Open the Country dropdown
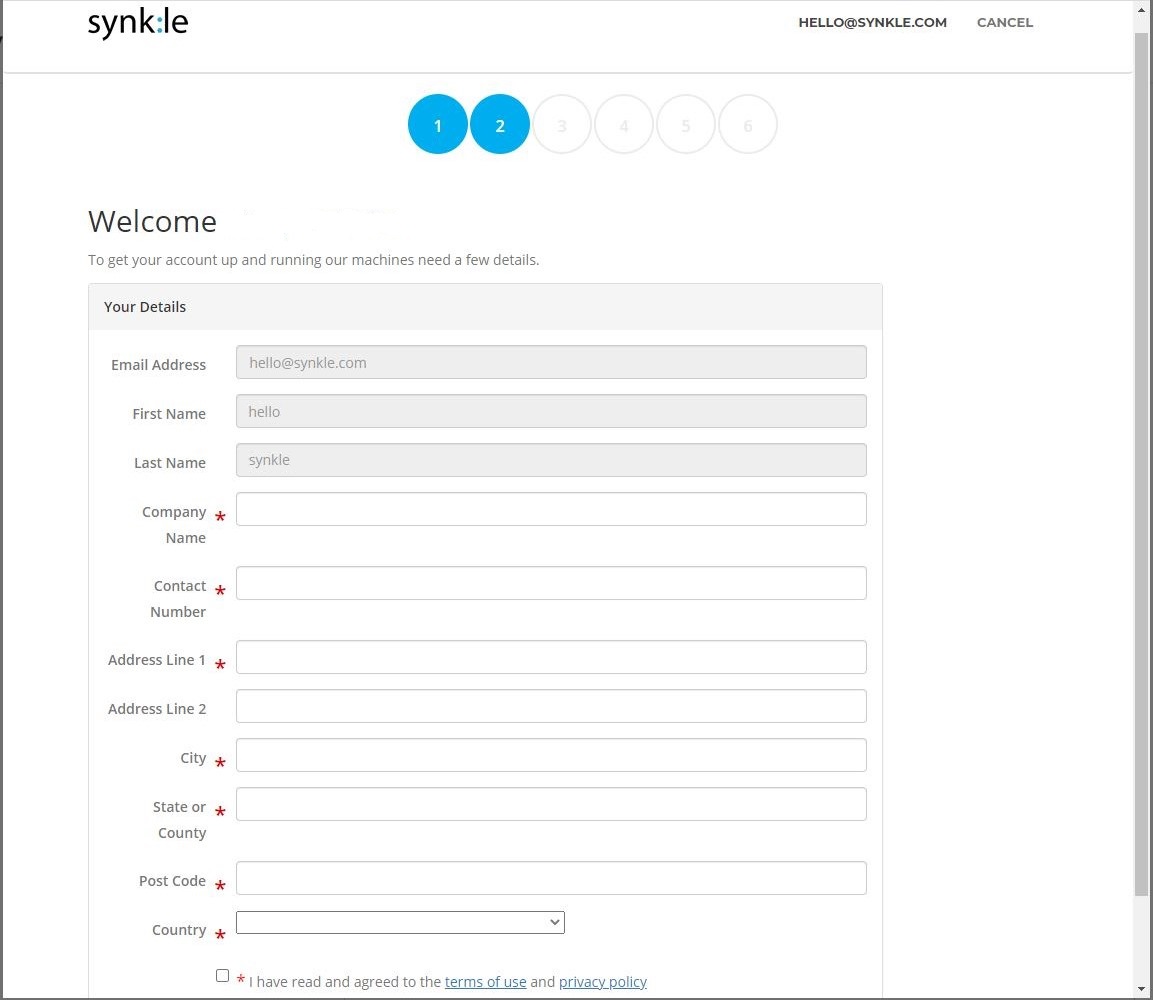 coord(400,922)
